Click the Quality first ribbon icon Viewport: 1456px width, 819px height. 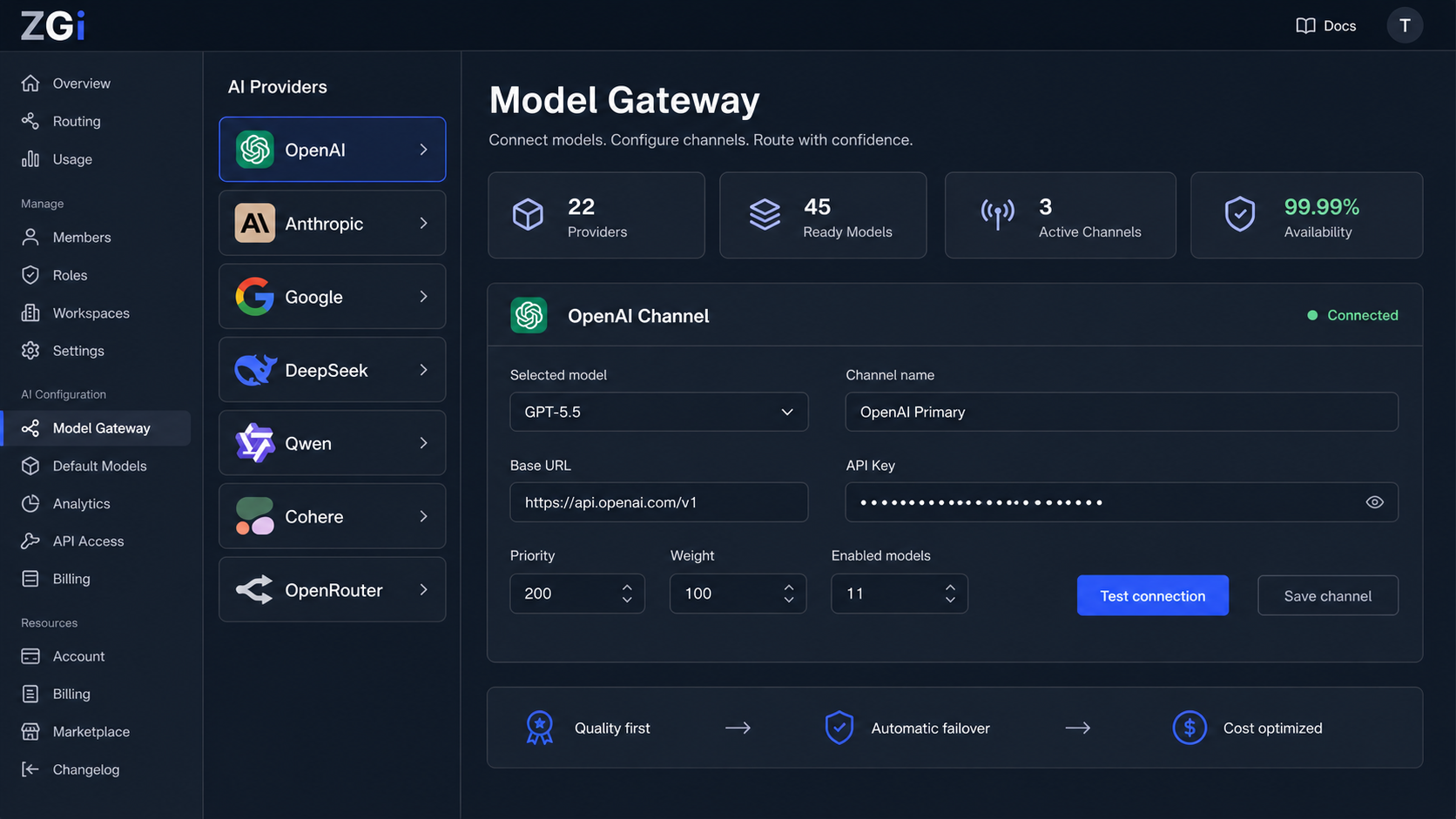point(540,728)
